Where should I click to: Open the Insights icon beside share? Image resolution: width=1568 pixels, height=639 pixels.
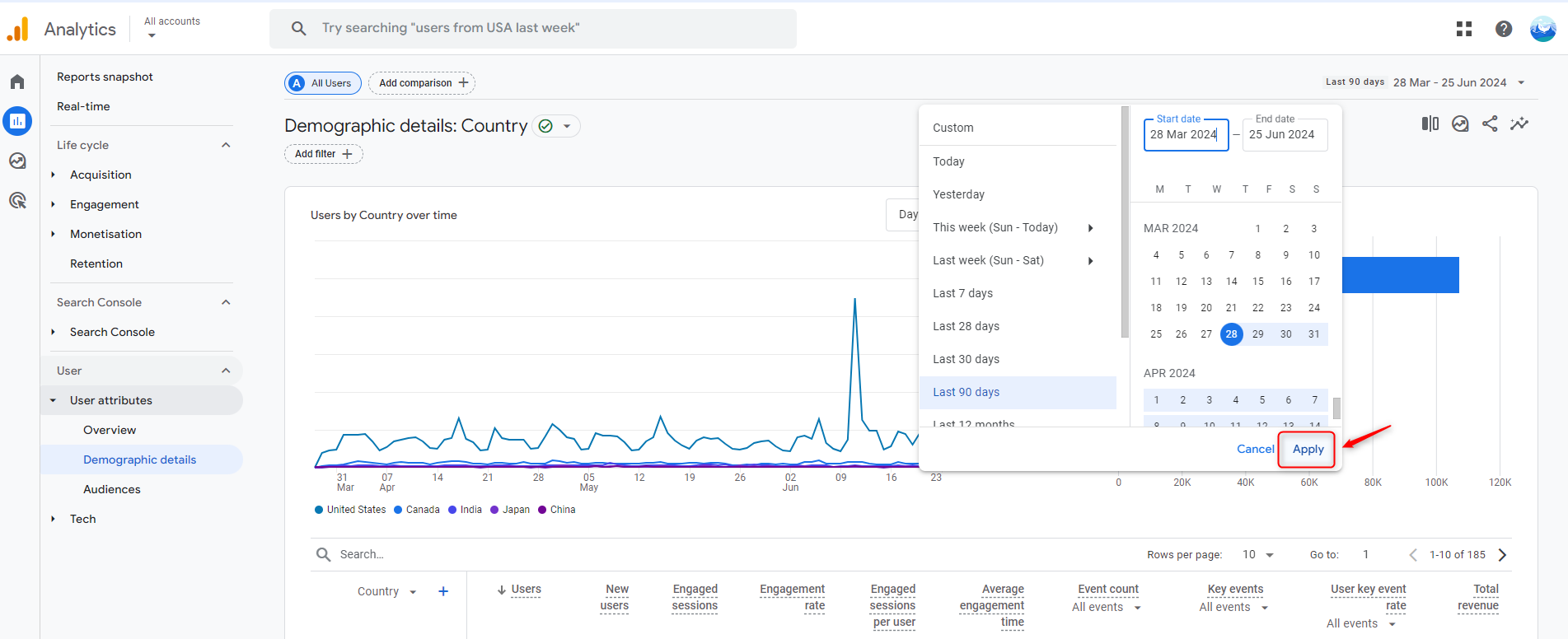[x=1460, y=124]
